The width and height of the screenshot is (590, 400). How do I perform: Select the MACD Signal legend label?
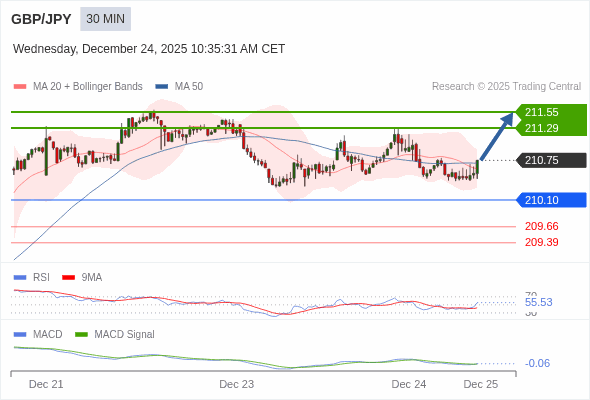coord(125,335)
